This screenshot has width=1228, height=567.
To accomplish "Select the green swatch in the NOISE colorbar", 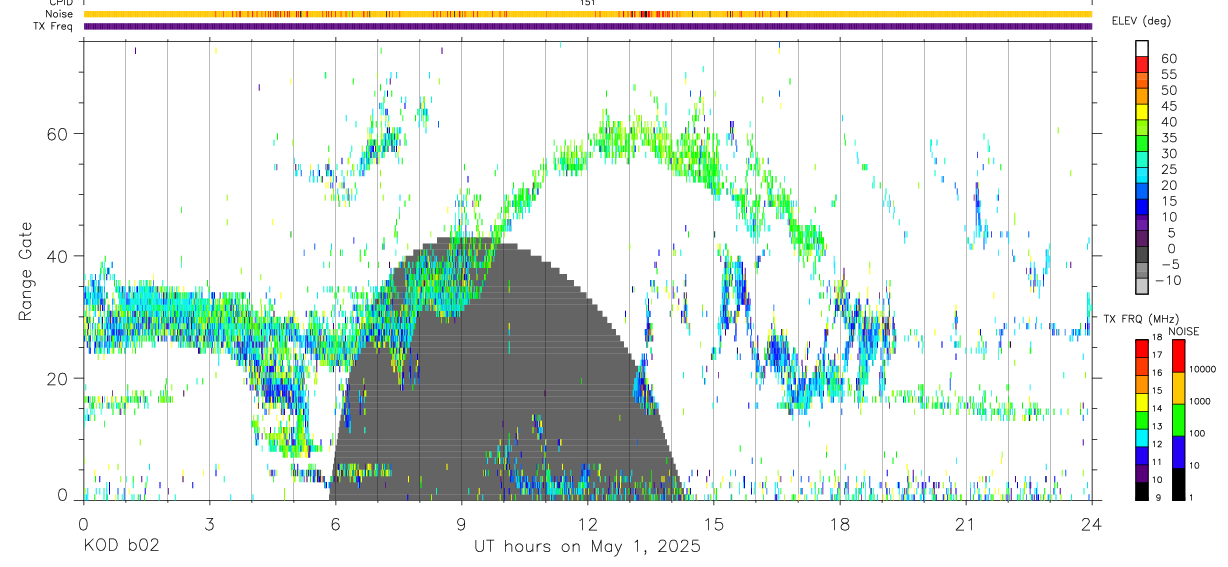I will point(1177,419).
